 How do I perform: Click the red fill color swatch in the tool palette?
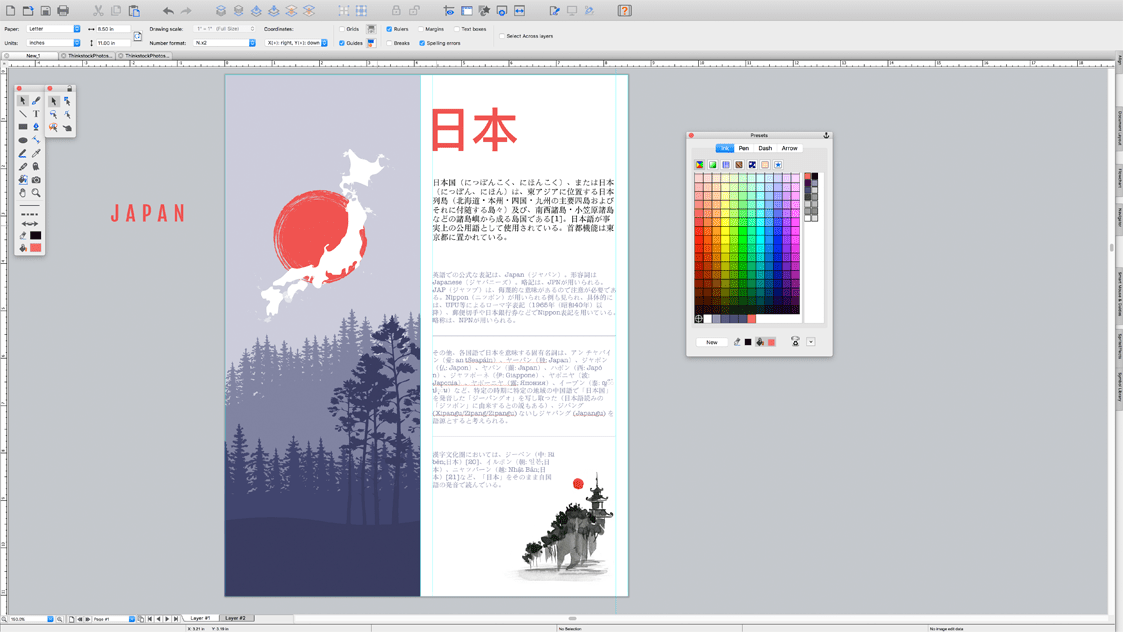point(36,248)
